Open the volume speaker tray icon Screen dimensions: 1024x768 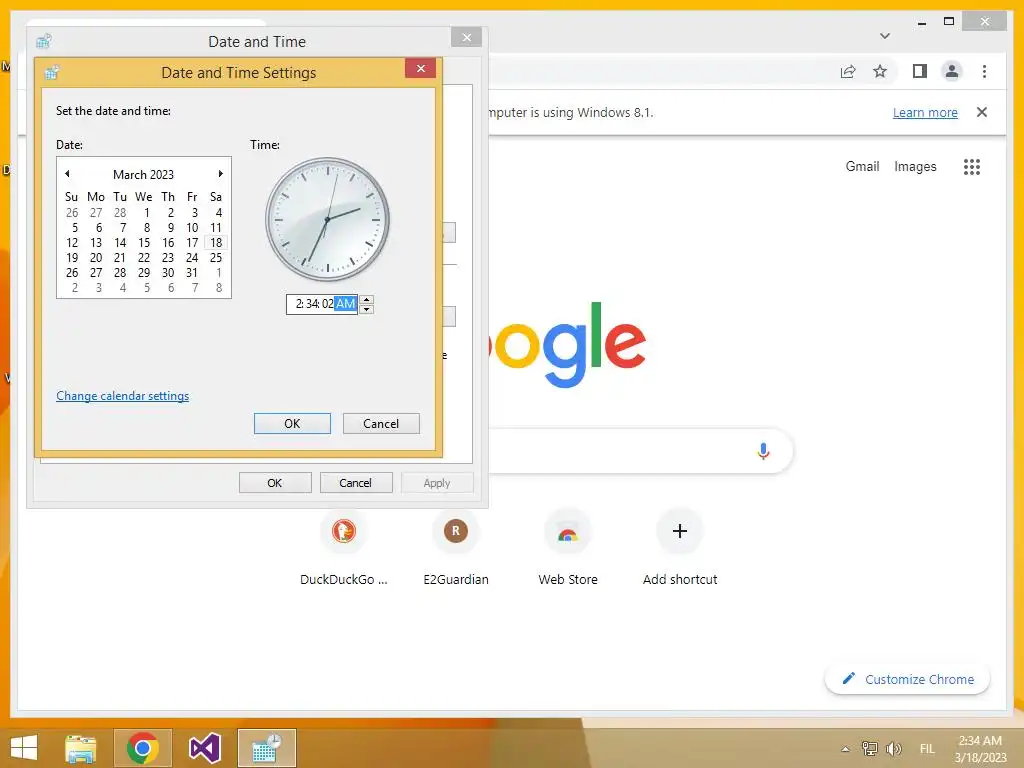coord(893,748)
